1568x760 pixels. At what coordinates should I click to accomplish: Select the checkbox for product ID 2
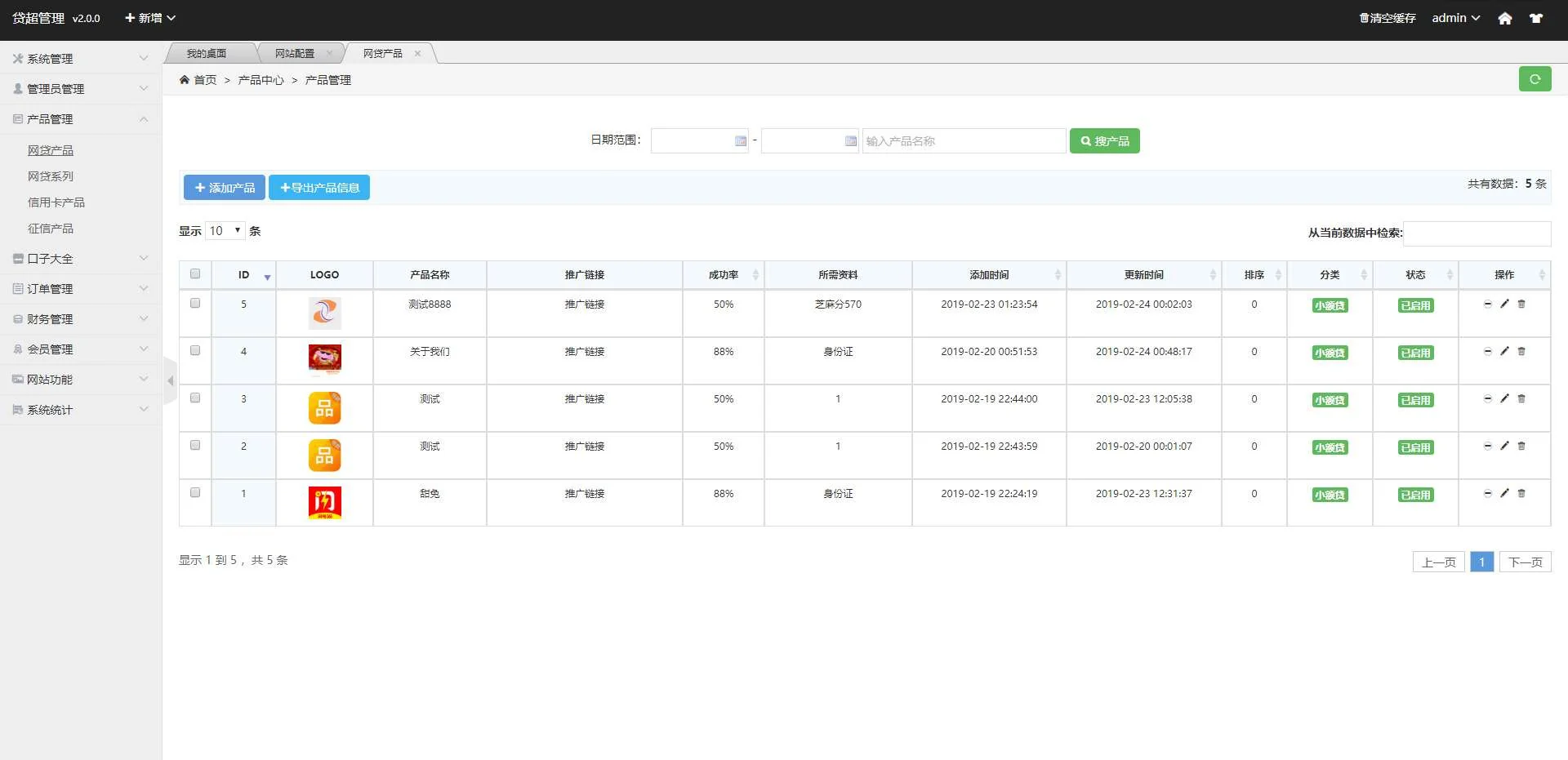point(195,445)
